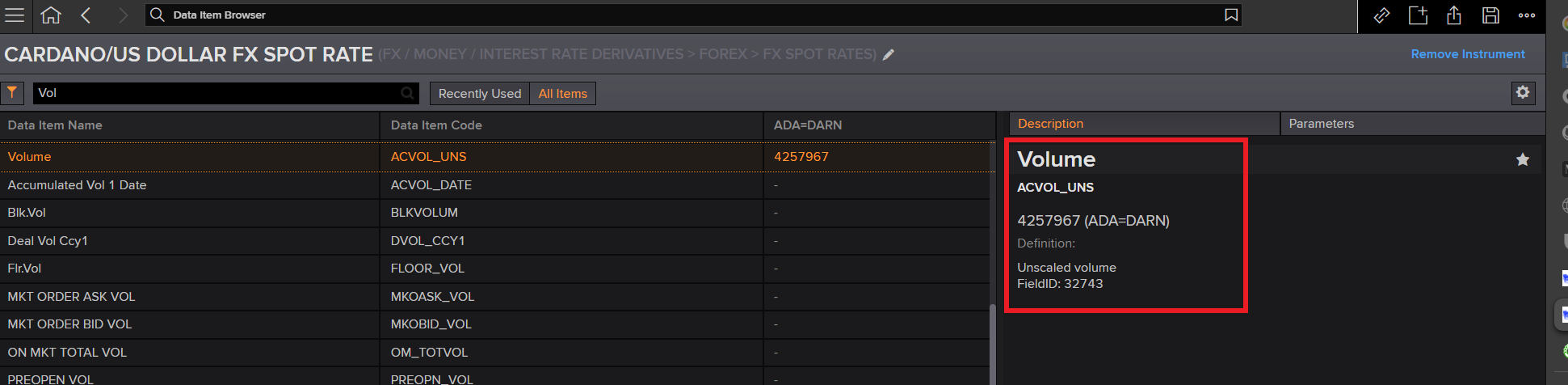
Task: Click the FieldID: 32743 text
Action: pyautogui.click(x=1060, y=284)
